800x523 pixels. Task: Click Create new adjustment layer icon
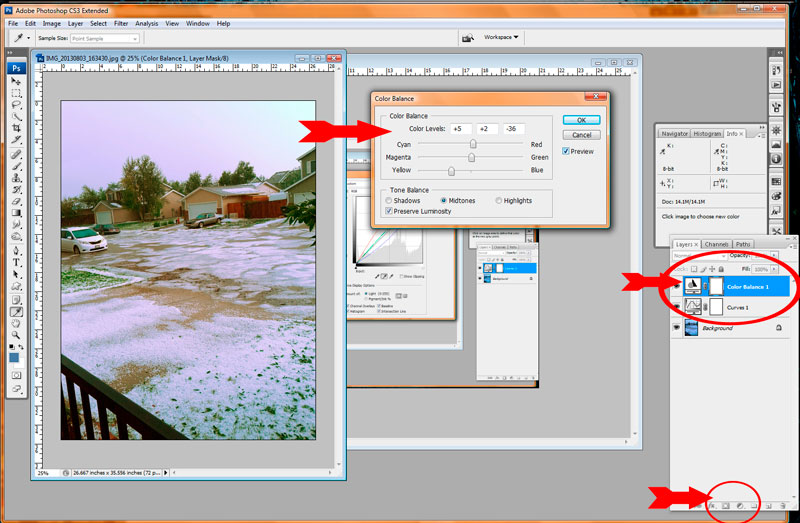(x=740, y=506)
